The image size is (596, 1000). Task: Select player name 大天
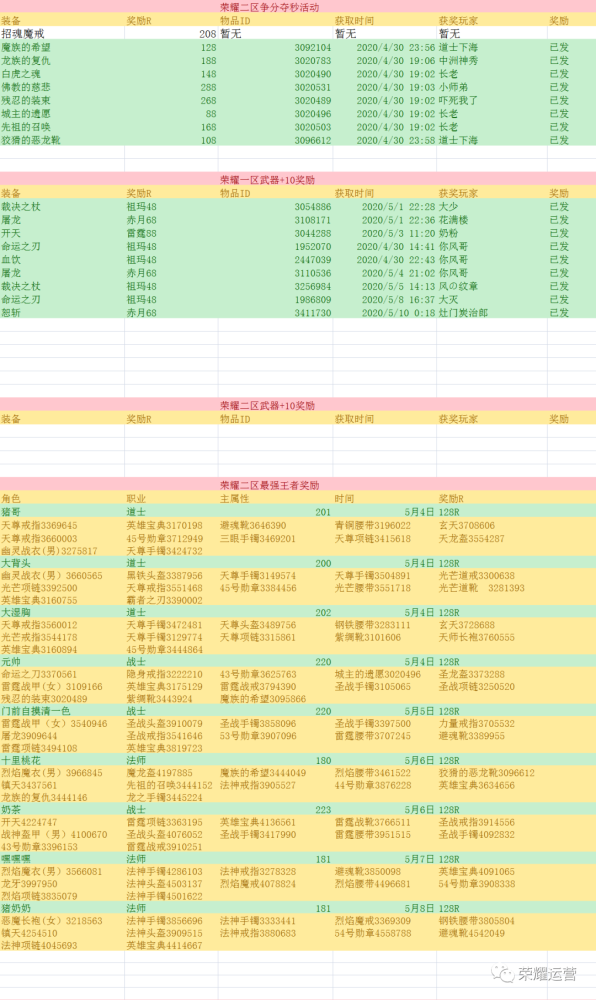click(x=448, y=299)
